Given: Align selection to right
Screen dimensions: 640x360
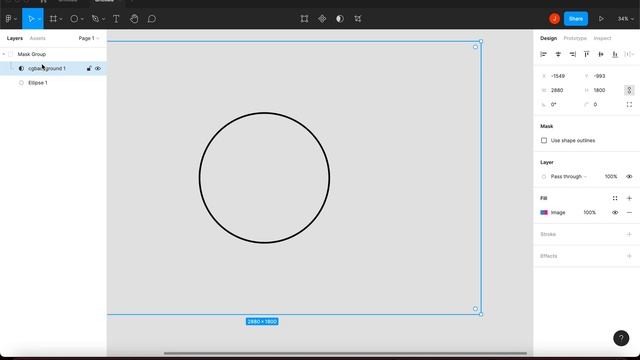Looking at the screenshot, I should [x=573, y=54].
